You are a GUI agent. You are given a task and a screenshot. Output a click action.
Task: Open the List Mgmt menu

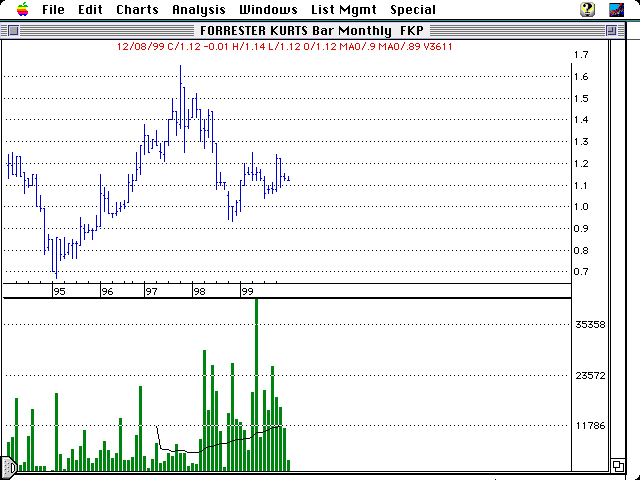[x=344, y=10]
